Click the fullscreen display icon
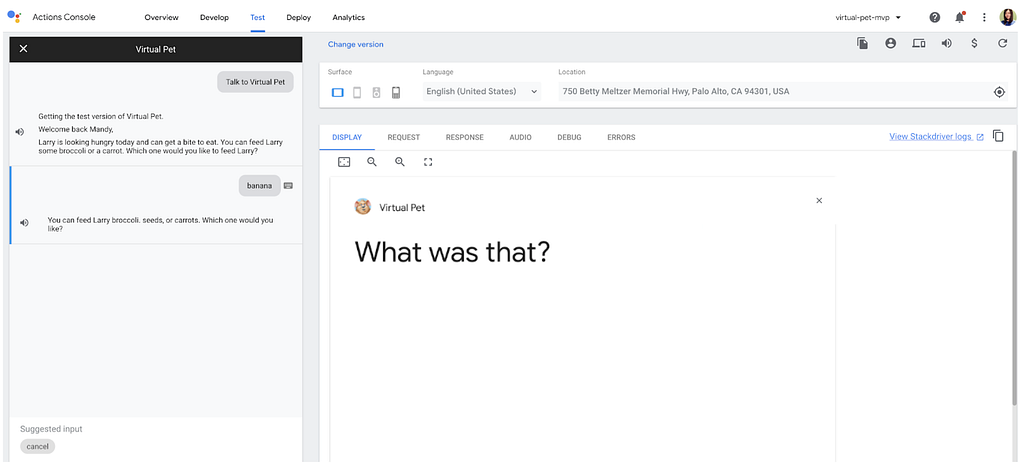1024x468 pixels. (x=428, y=162)
